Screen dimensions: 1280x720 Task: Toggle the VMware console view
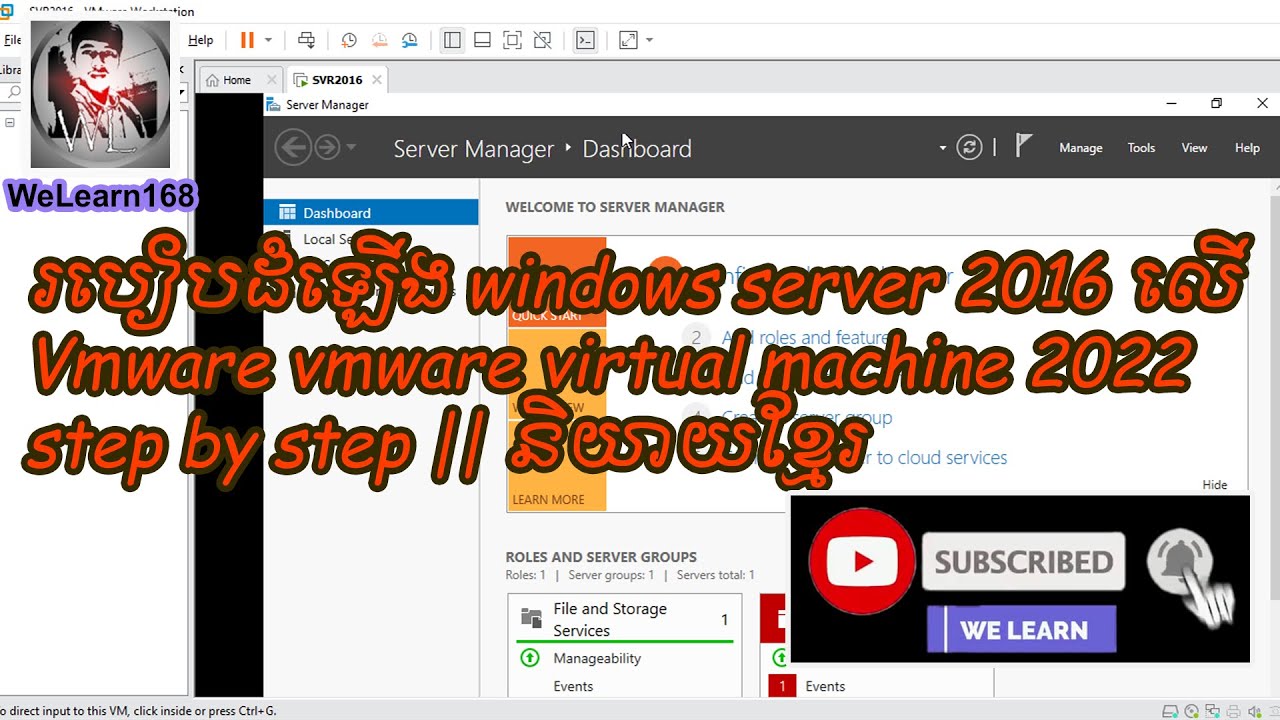coord(585,40)
